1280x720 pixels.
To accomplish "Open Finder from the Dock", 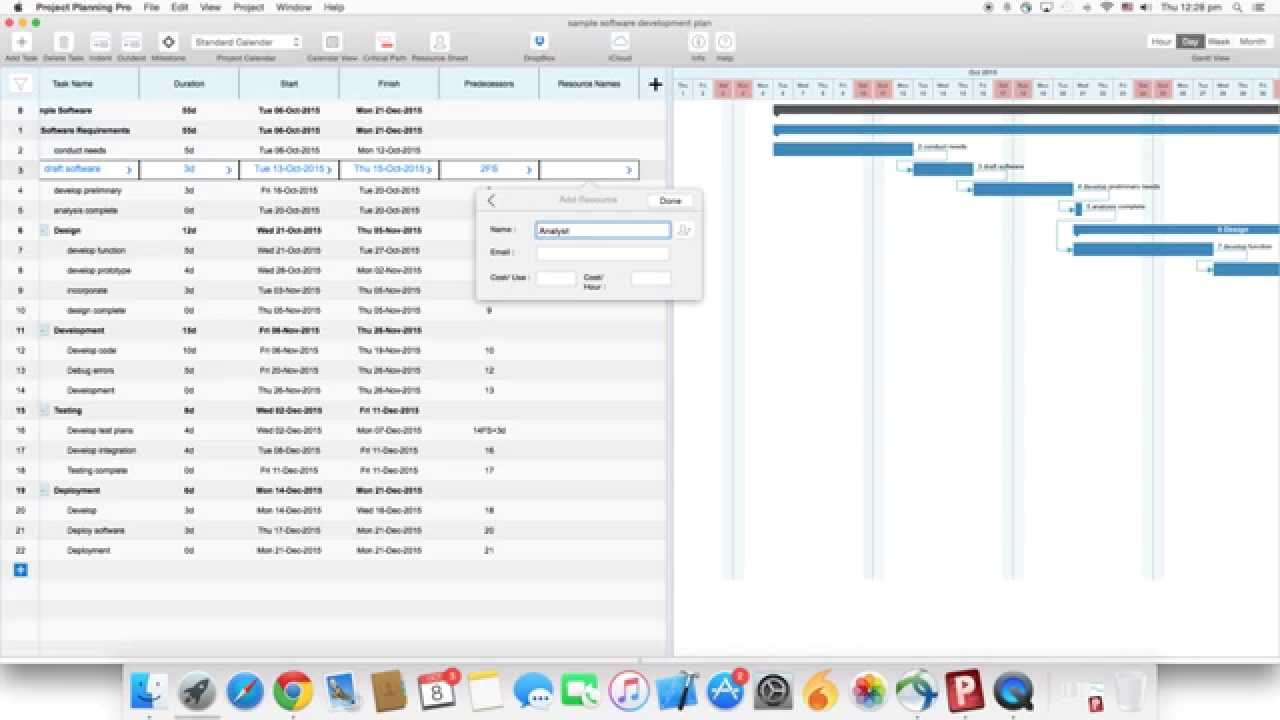I will point(150,691).
